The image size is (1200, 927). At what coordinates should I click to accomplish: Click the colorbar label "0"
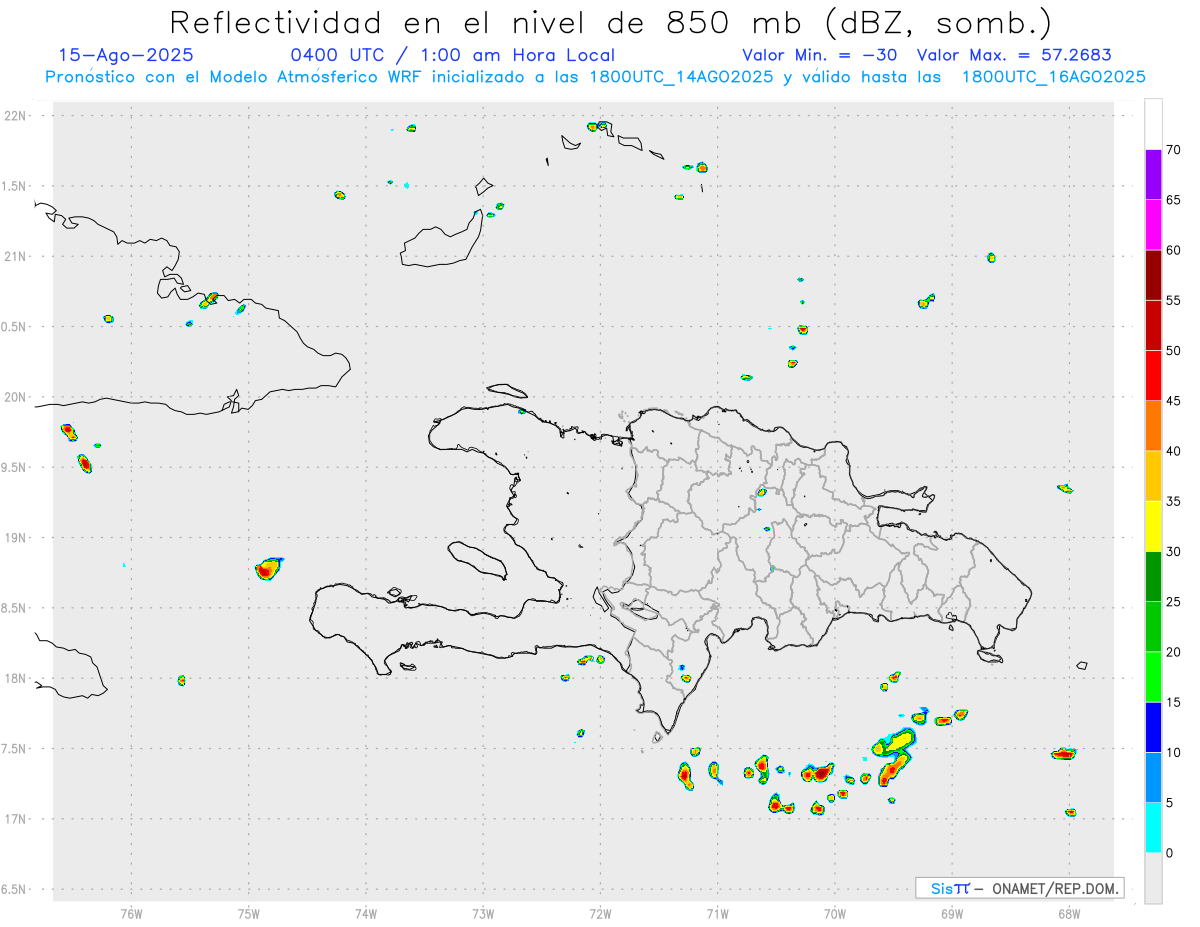click(x=1170, y=853)
